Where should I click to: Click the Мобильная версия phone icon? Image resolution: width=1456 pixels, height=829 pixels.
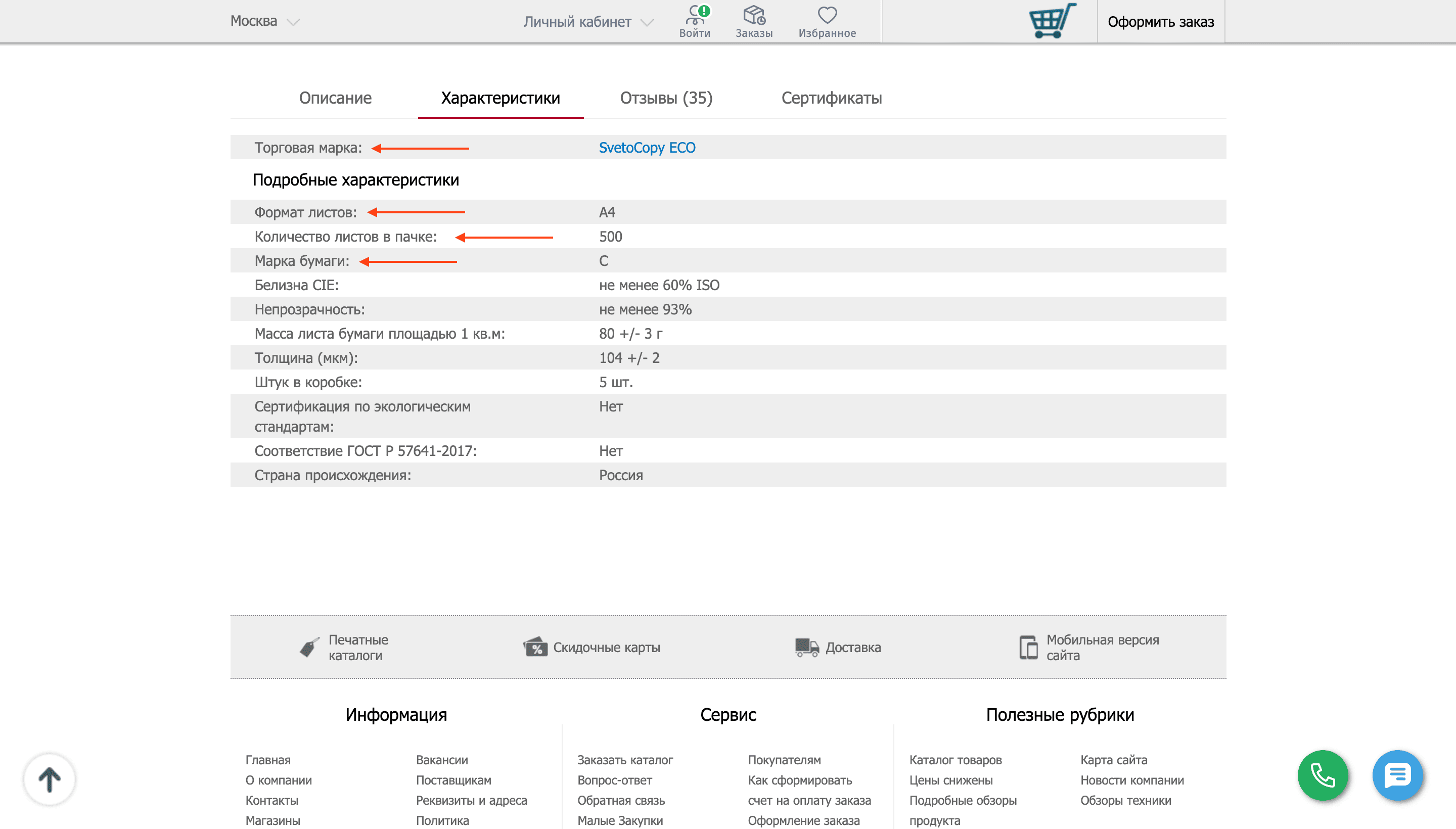[1028, 648]
